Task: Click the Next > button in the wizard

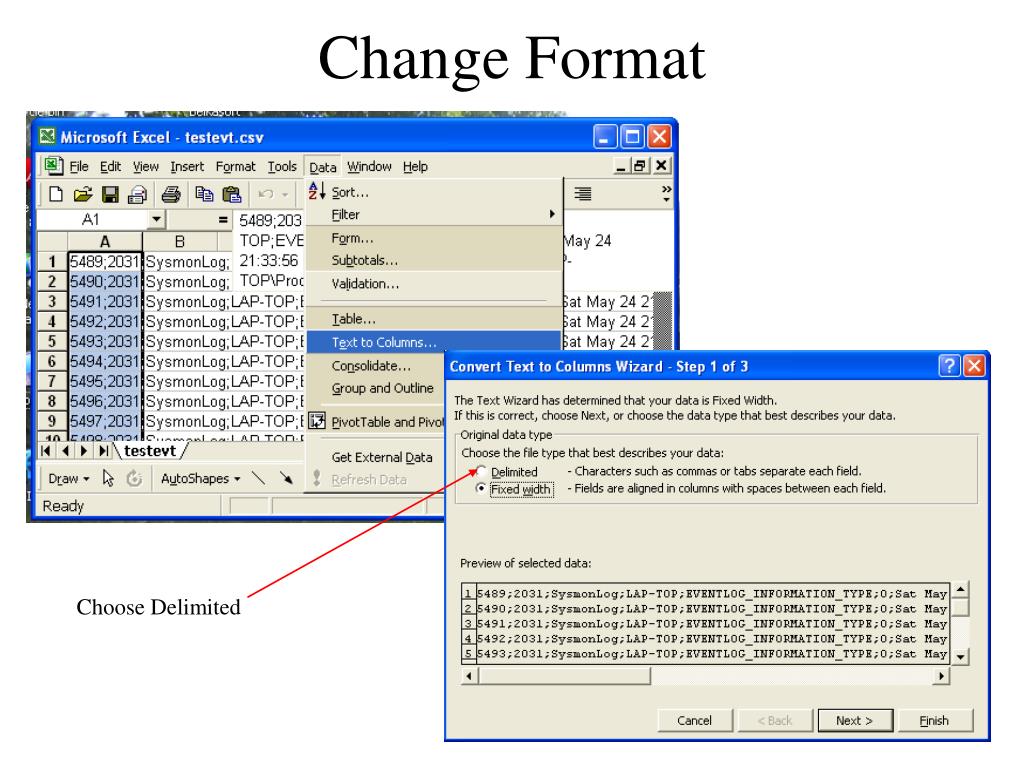Action: (854, 720)
